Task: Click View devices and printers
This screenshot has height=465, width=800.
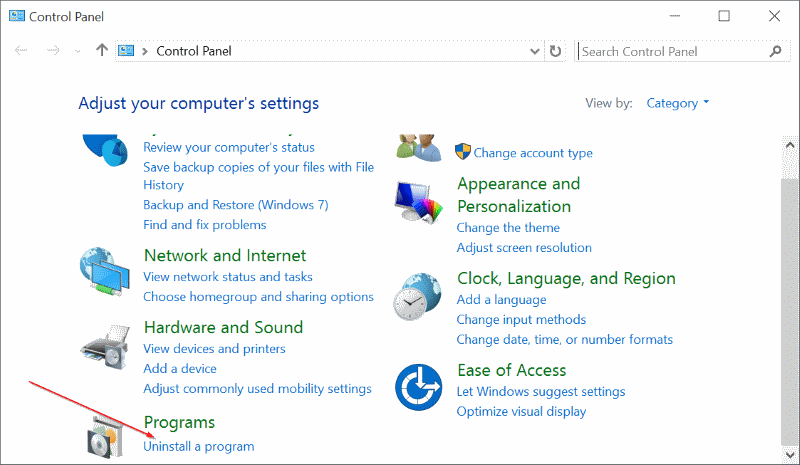Action: pyautogui.click(x=214, y=349)
